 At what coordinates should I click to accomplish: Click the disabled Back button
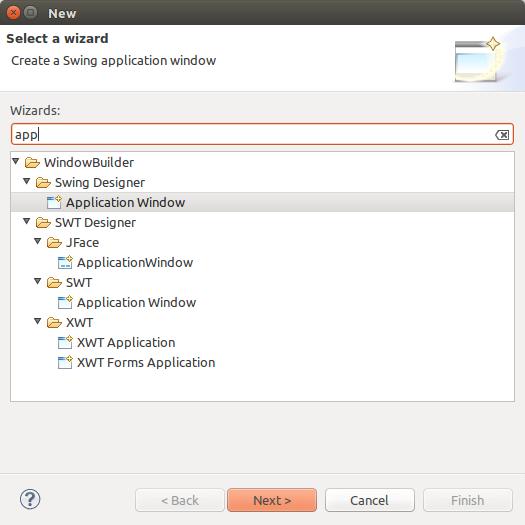[x=180, y=500]
